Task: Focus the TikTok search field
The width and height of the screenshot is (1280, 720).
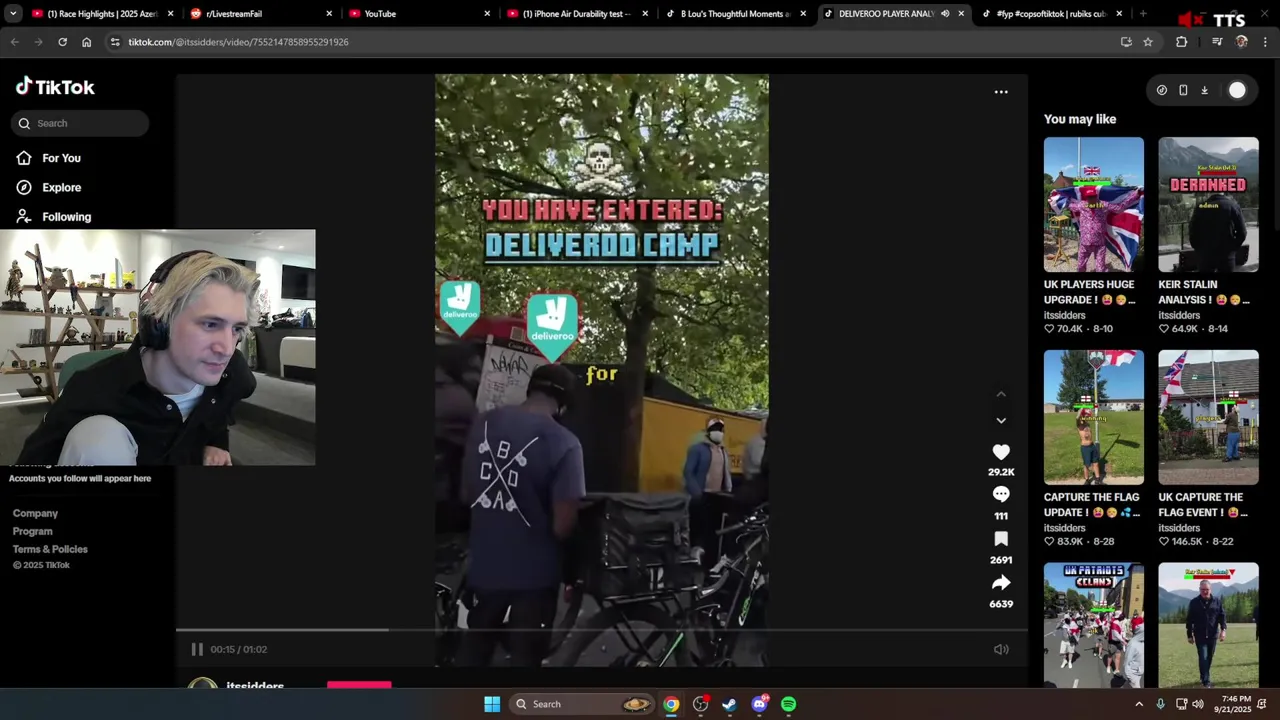Action: pyautogui.click(x=80, y=123)
